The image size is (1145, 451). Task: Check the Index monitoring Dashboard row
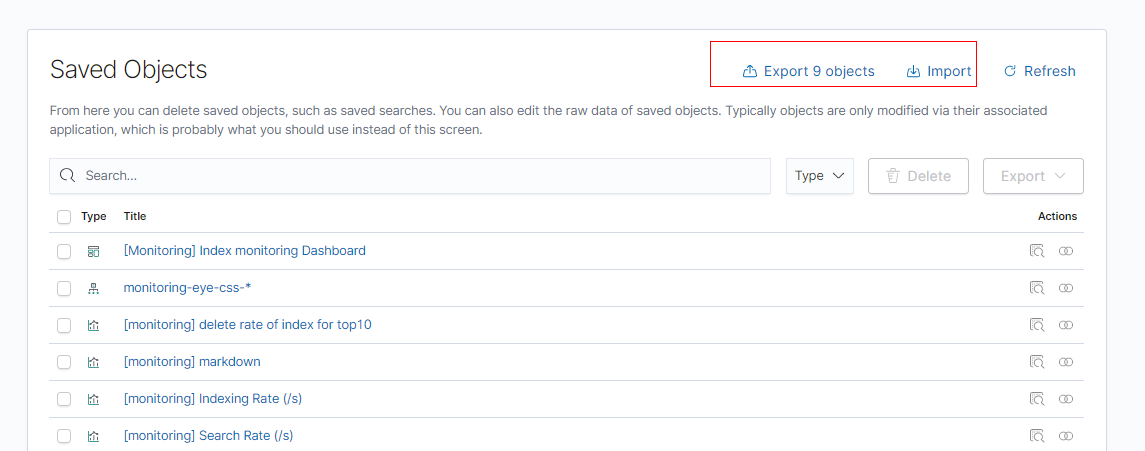point(64,251)
